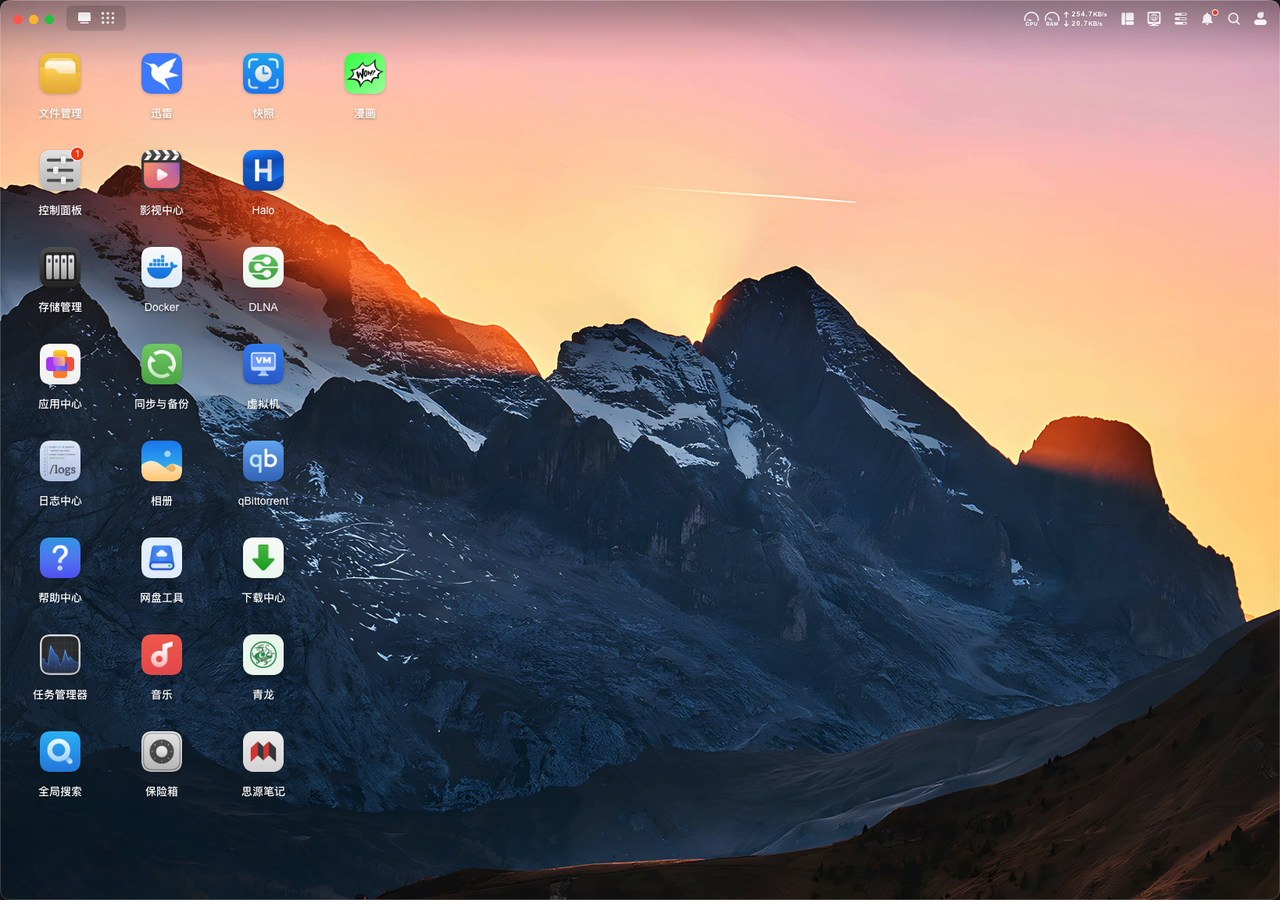This screenshot has height=900, width=1280.
Task: Launch the Halo app
Action: [x=263, y=171]
